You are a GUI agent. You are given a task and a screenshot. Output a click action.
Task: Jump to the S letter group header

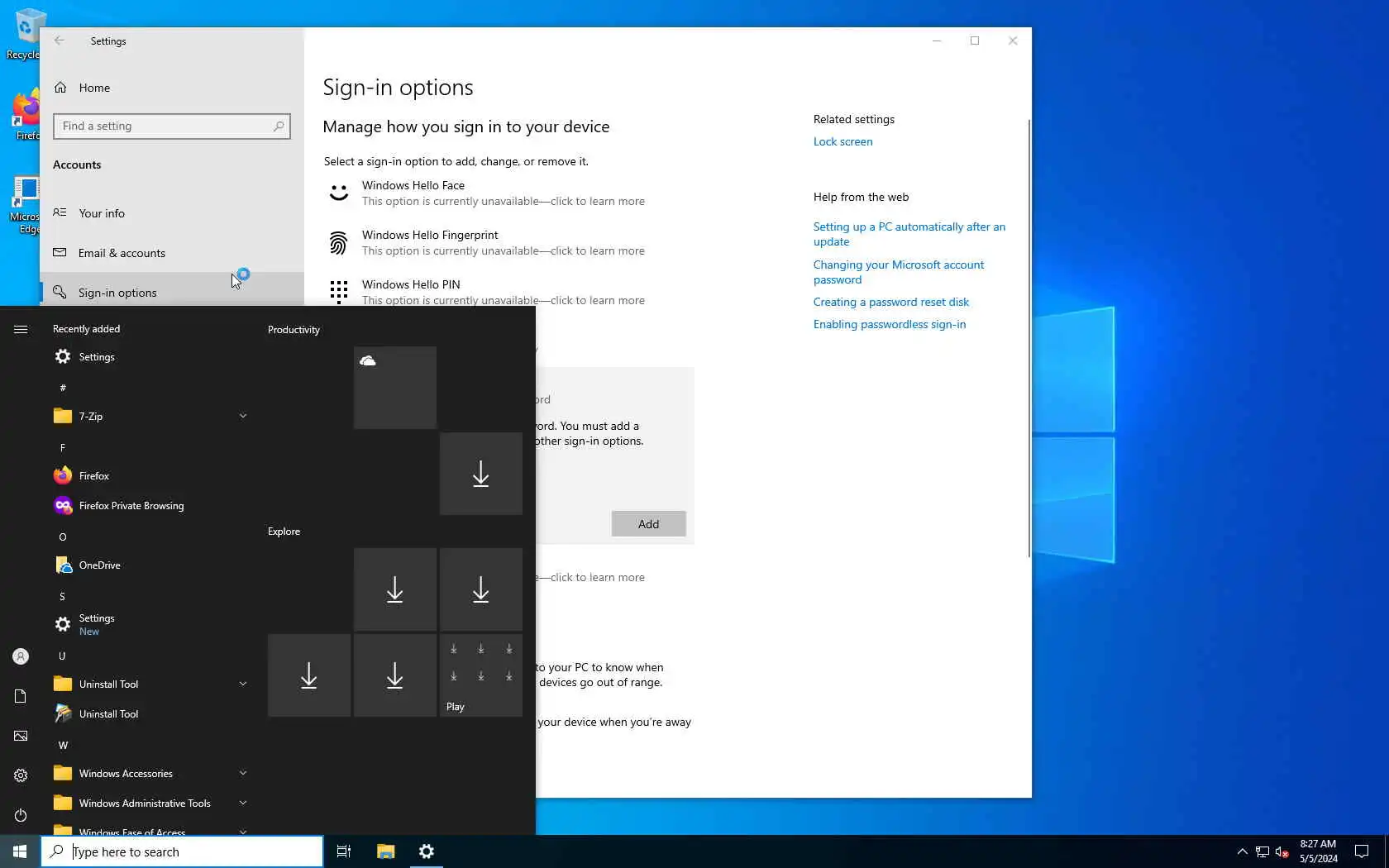click(x=63, y=596)
